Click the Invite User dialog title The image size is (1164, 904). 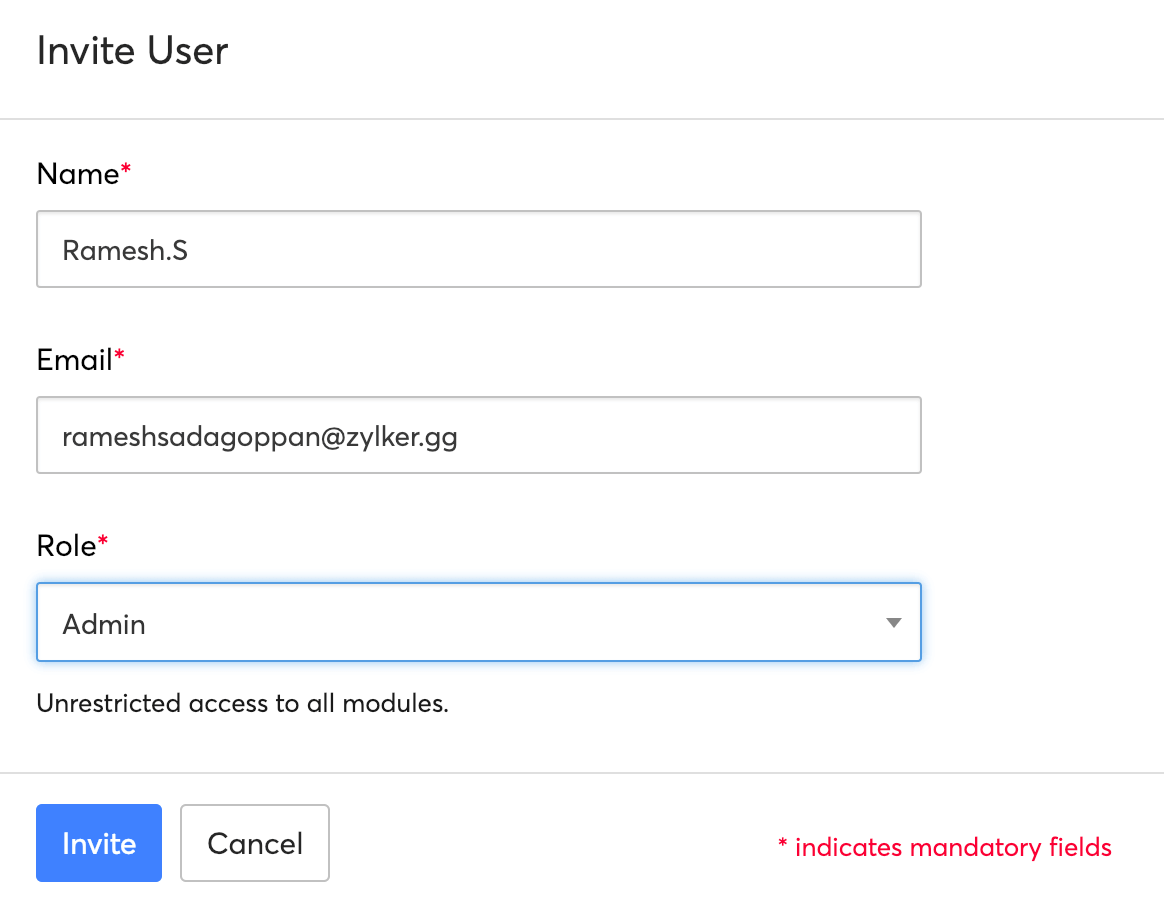(x=132, y=50)
